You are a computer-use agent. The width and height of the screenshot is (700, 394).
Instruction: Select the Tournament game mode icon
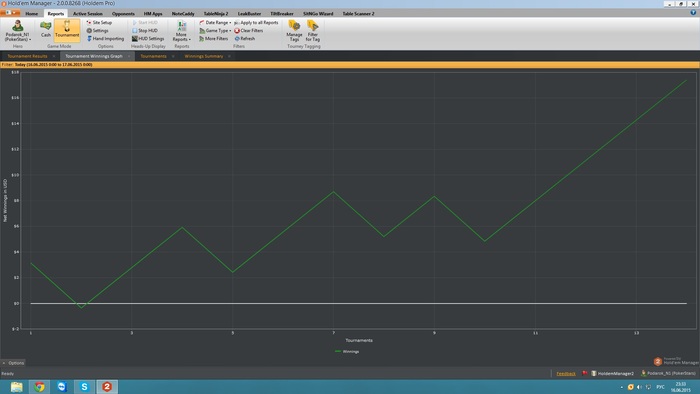pos(67,29)
